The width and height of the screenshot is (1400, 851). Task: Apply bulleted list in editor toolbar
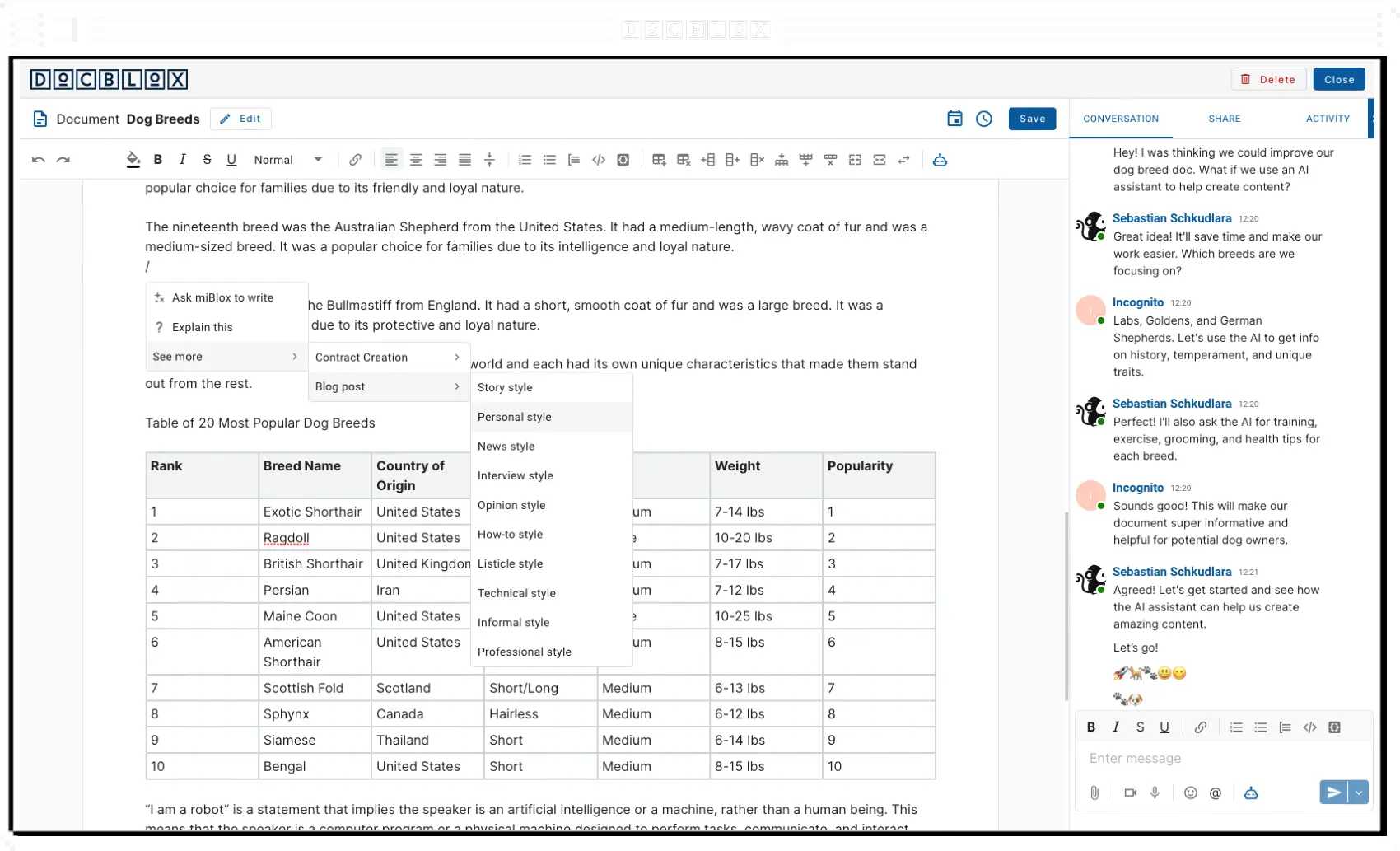pos(549,160)
